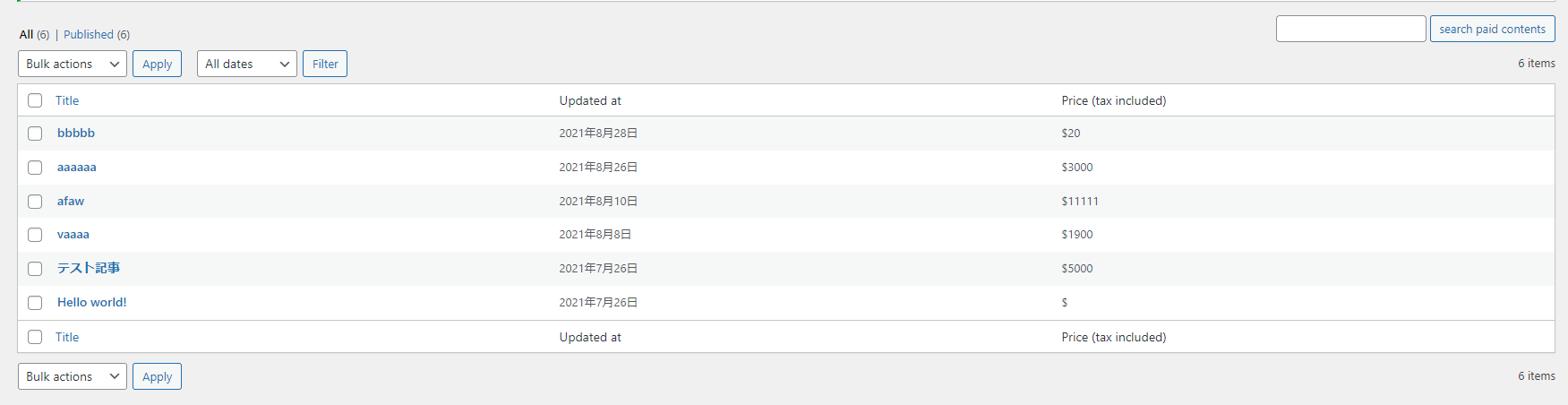
Task: Toggle the select-all checkbox in the table header
Action: click(x=35, y=100)
